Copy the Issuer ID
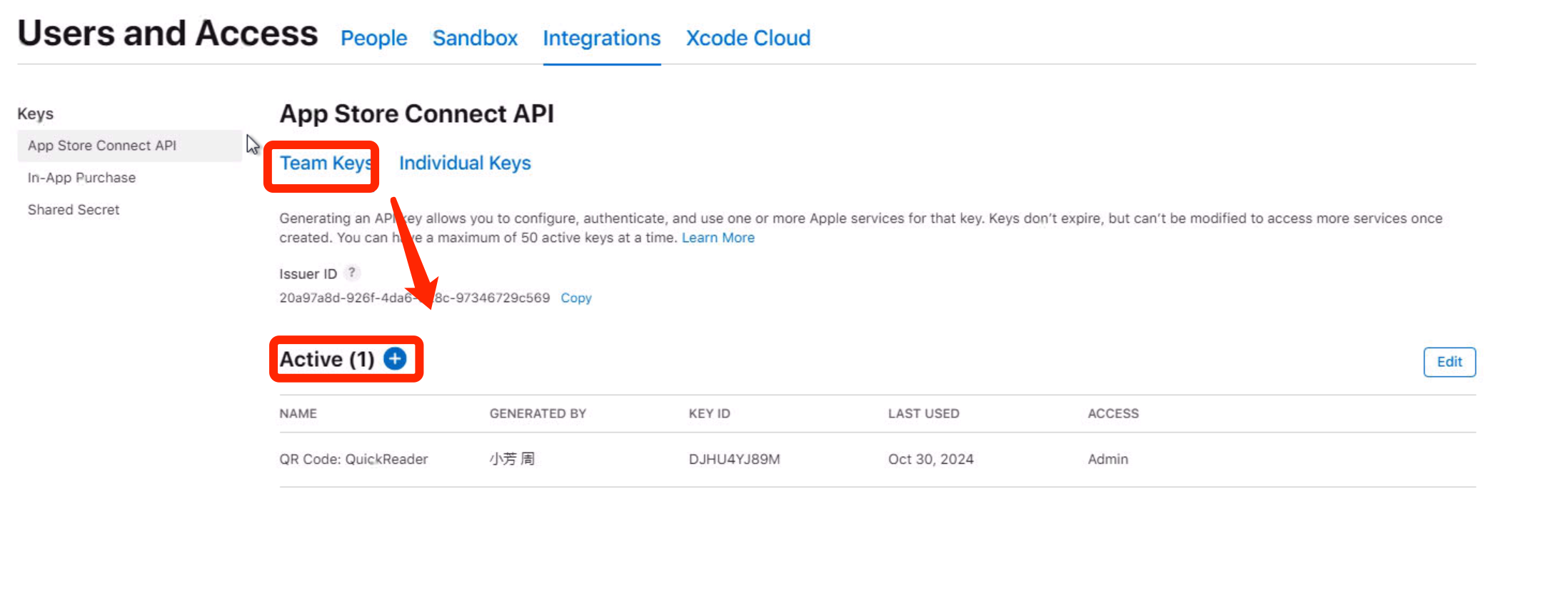1568x591 pixels. point(576,298)
